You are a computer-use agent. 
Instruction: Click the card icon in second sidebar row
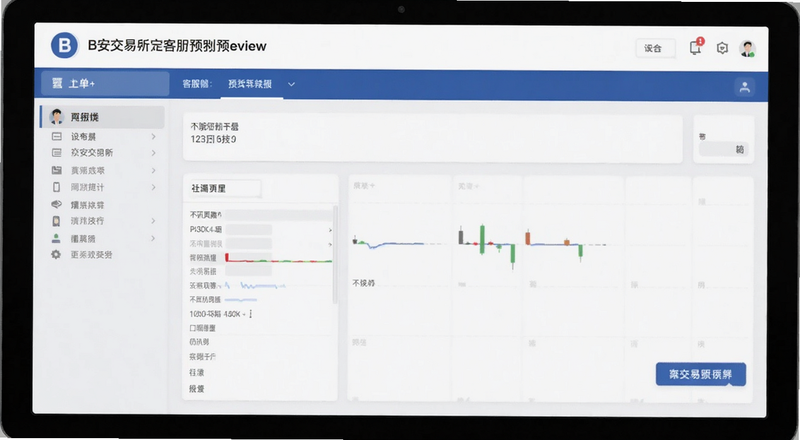coord(57,137)
